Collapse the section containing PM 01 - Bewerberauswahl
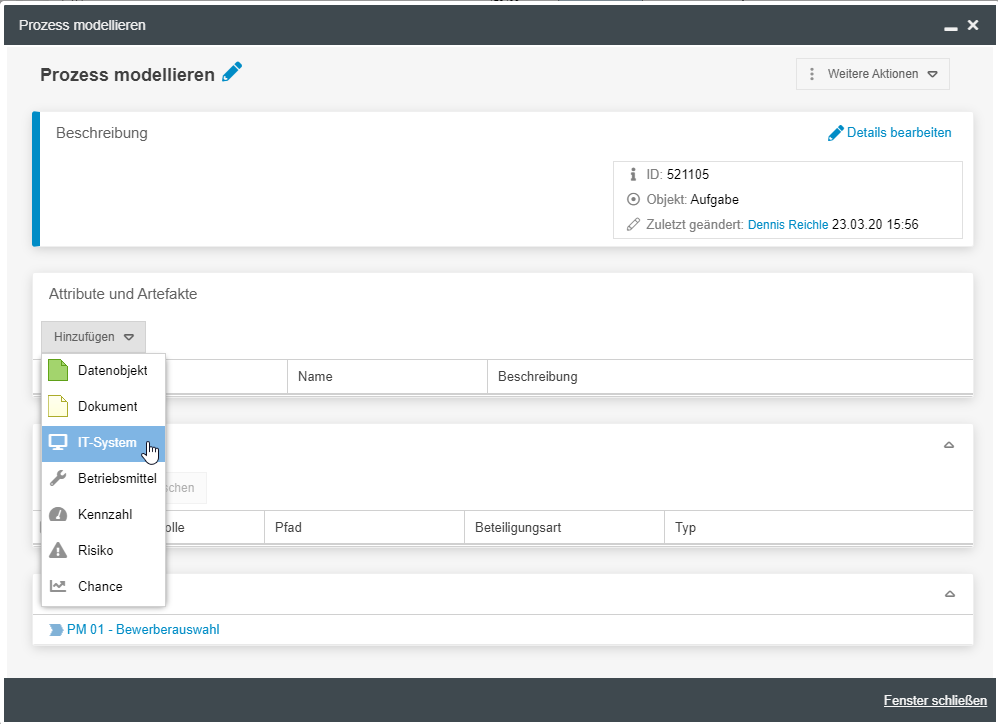Screen dimensions: 998x724 click(949, 594)
